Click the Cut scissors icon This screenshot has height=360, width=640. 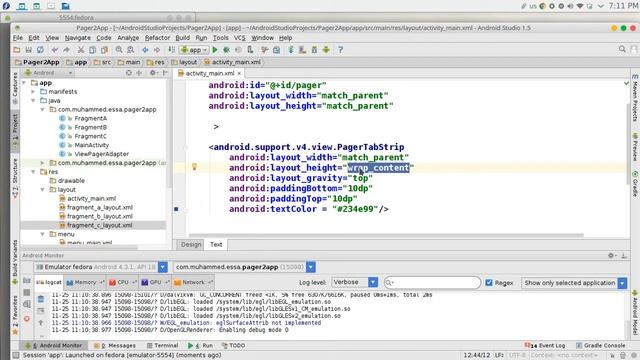coord(81,50)
